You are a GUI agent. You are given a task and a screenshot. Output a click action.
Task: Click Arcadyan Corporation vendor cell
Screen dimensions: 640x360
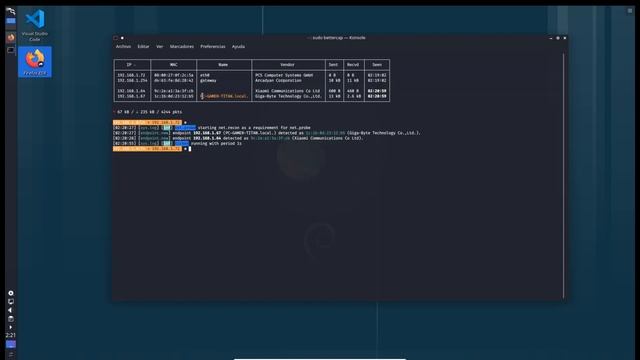click(278, 81)
